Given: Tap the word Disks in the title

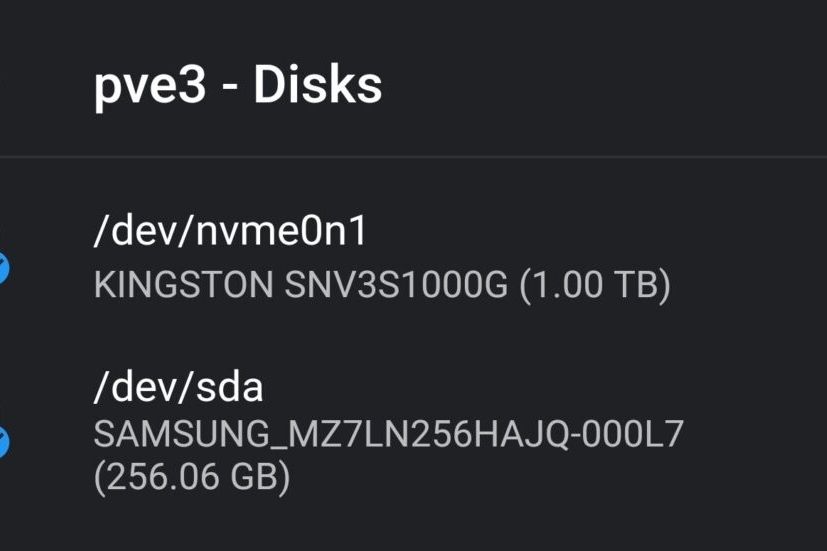Looking at the screenshot, I should [x=318, y=85].
